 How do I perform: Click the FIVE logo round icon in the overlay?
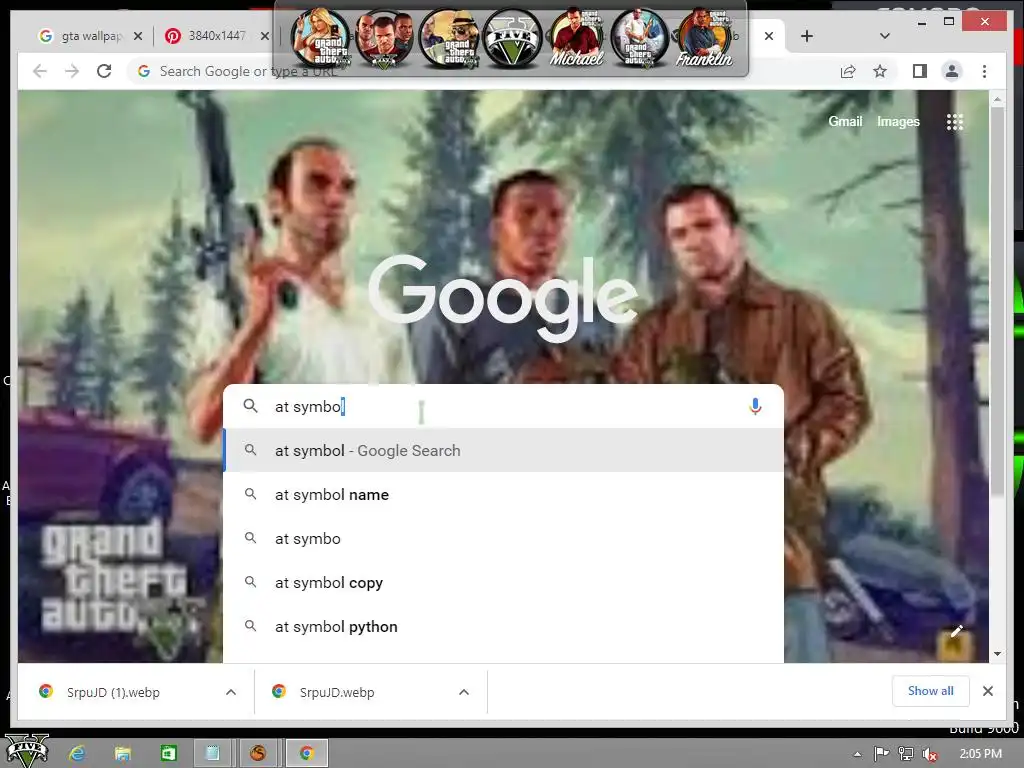[513, 39]
